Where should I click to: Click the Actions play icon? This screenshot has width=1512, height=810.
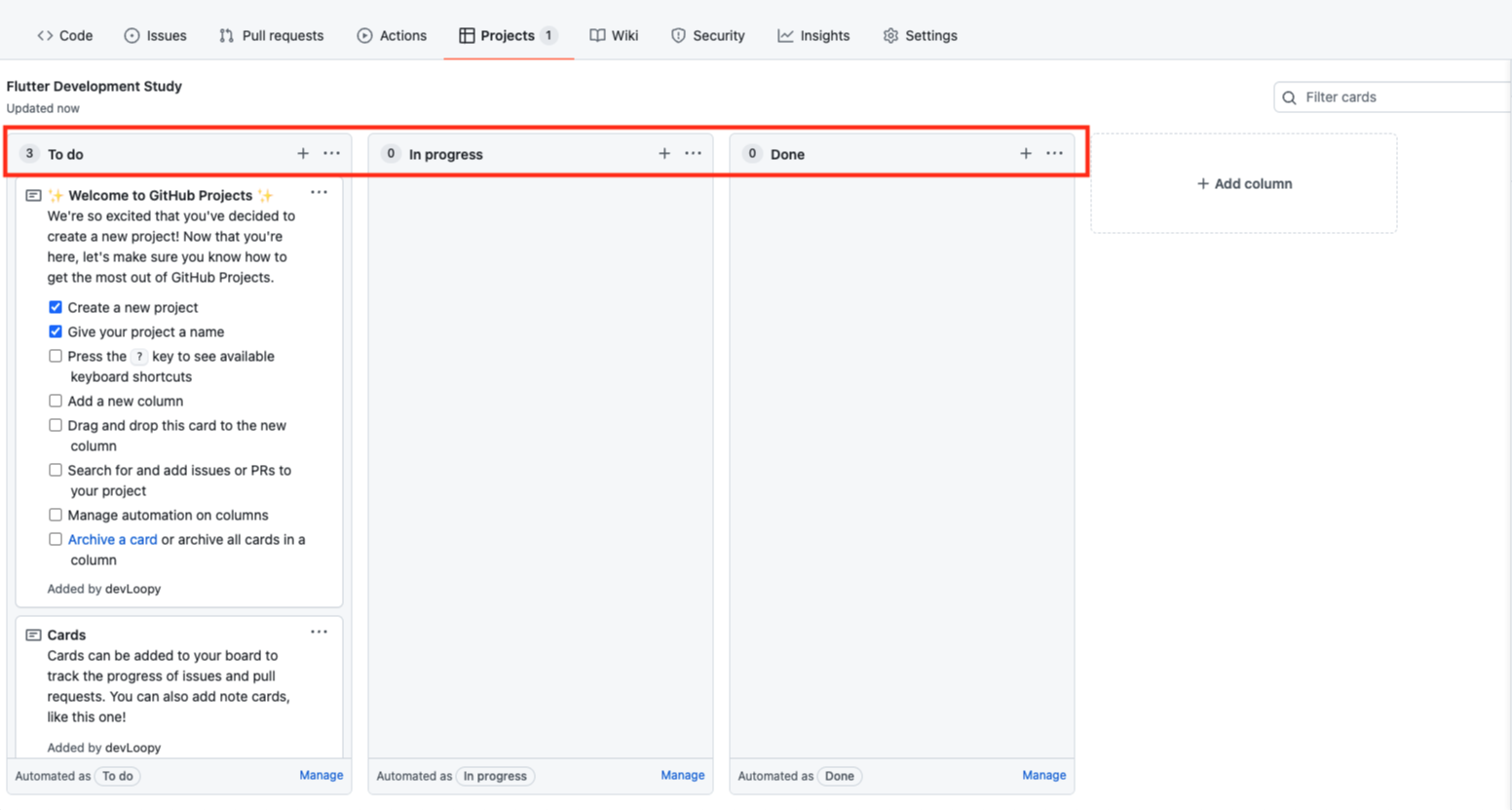coord(364,35)
